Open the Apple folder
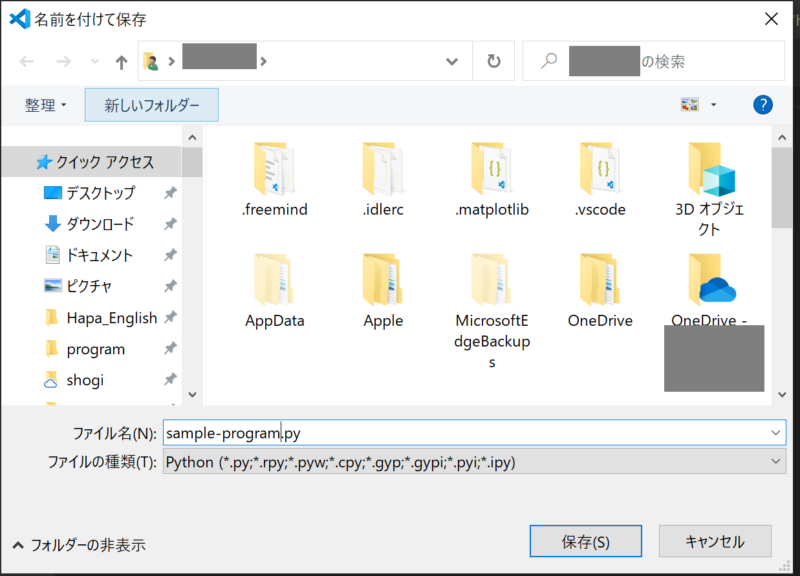Viewport: 800px width, 576px height. tap(383, 280)
